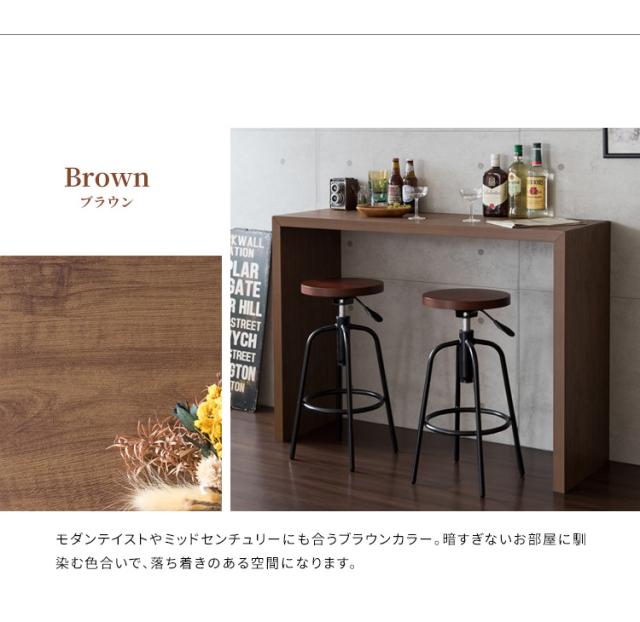Image resolution: width=640 pixels, height=622 pixels.
Task: Select the left bar stool seat
Action: pyautogui.click(x=342, y=287)
